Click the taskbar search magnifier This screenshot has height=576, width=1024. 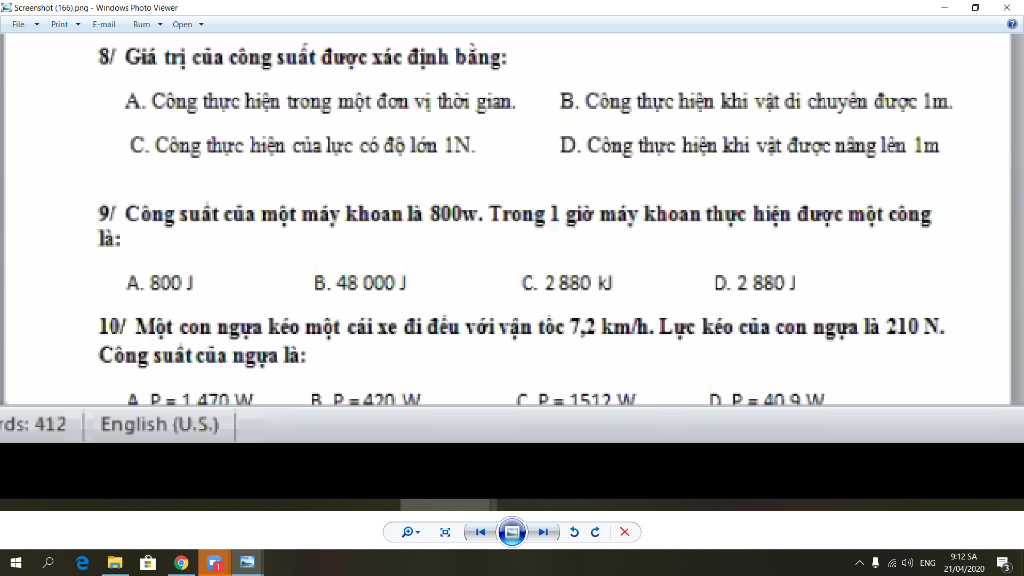(x=48, y=562)
